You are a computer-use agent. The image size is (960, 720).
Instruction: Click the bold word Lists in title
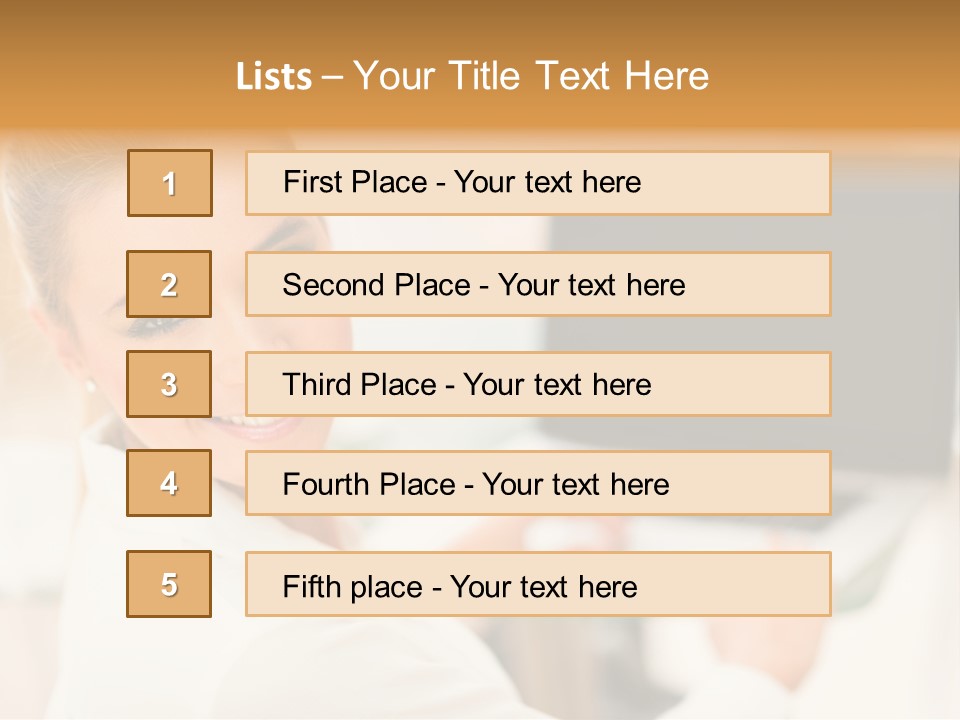274,77
